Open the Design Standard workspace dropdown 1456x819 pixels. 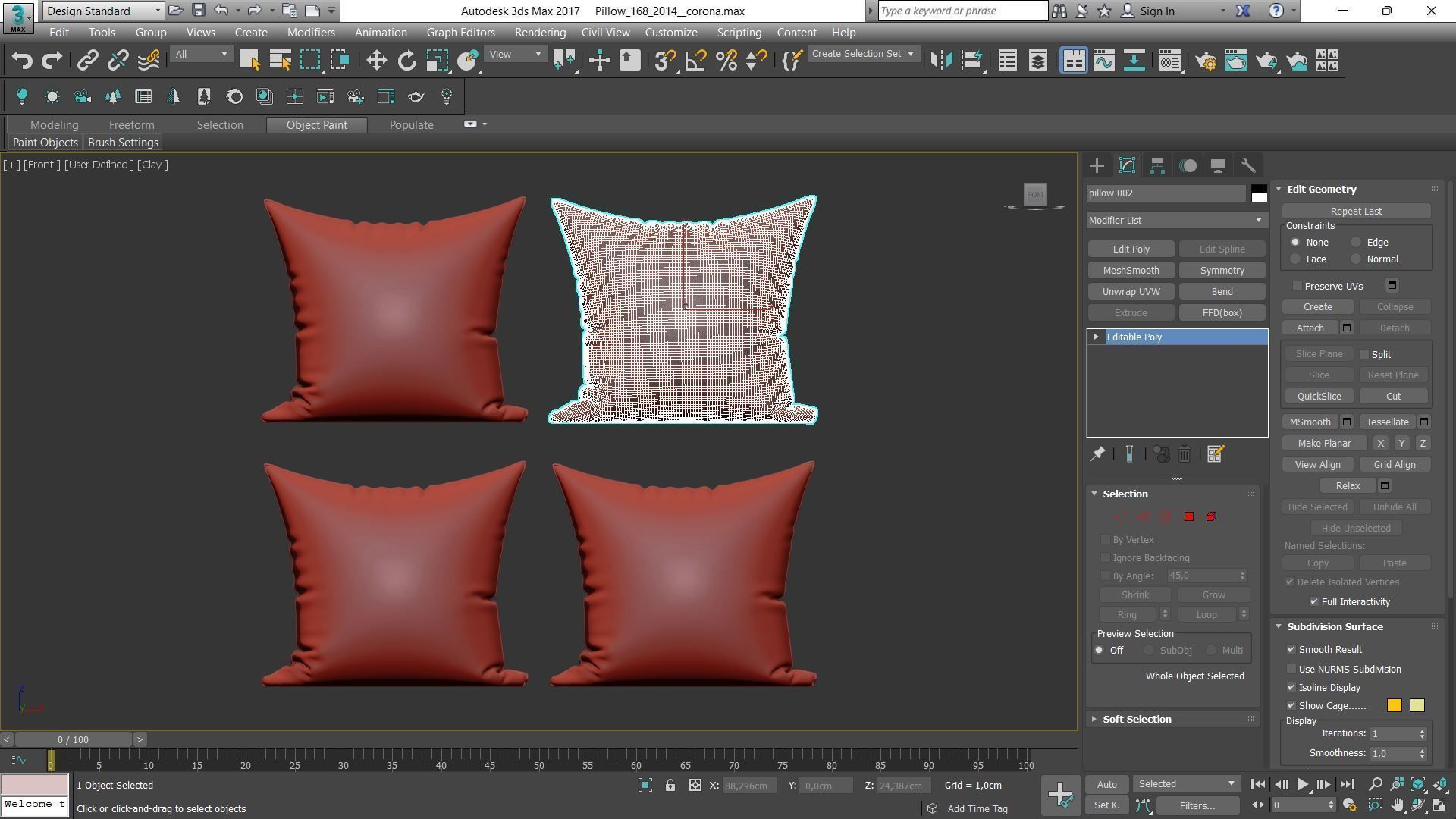click(x=103, y=11)
